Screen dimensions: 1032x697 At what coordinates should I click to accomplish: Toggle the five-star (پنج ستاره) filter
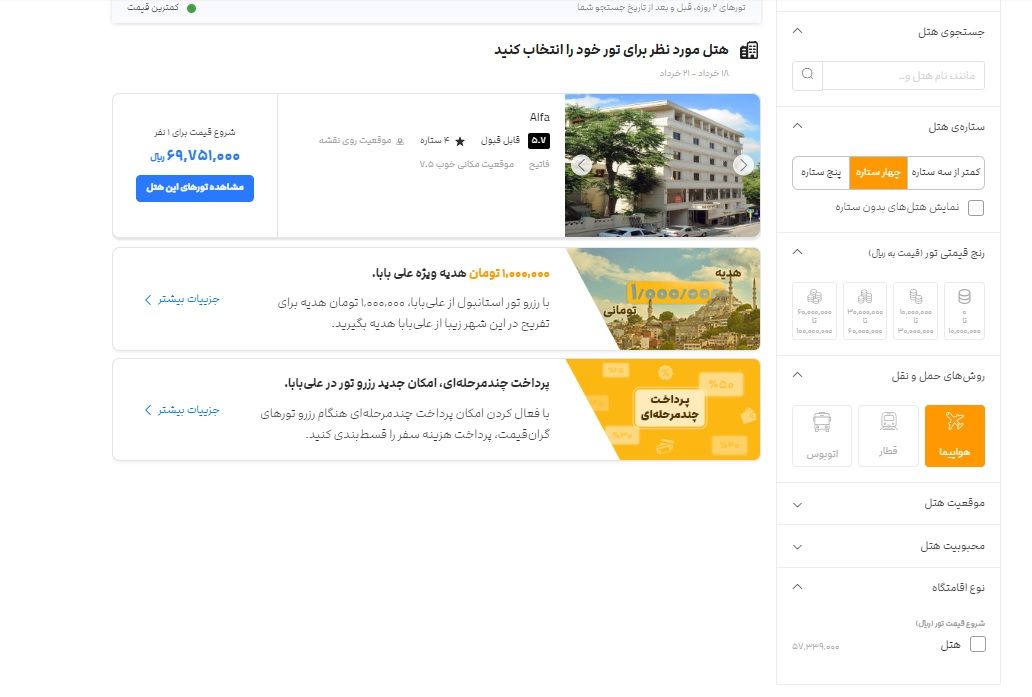tap(821, 172)
